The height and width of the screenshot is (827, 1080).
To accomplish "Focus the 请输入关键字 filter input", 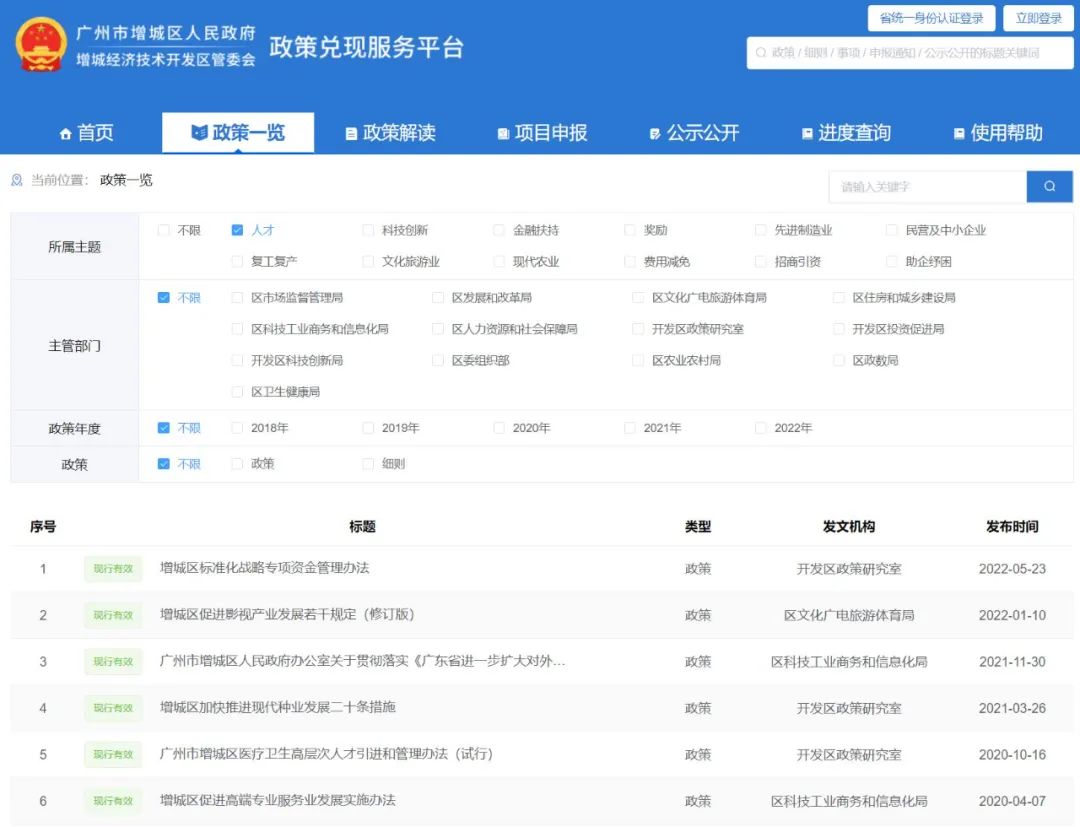I will click(927, 187).
